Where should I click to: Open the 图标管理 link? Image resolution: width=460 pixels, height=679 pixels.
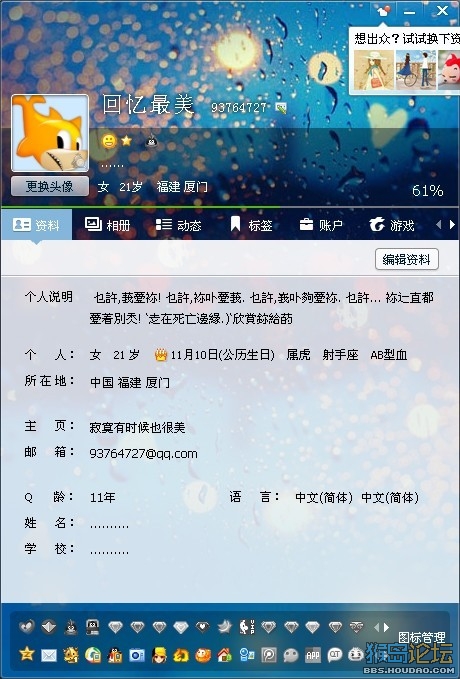tap(421, 637)
